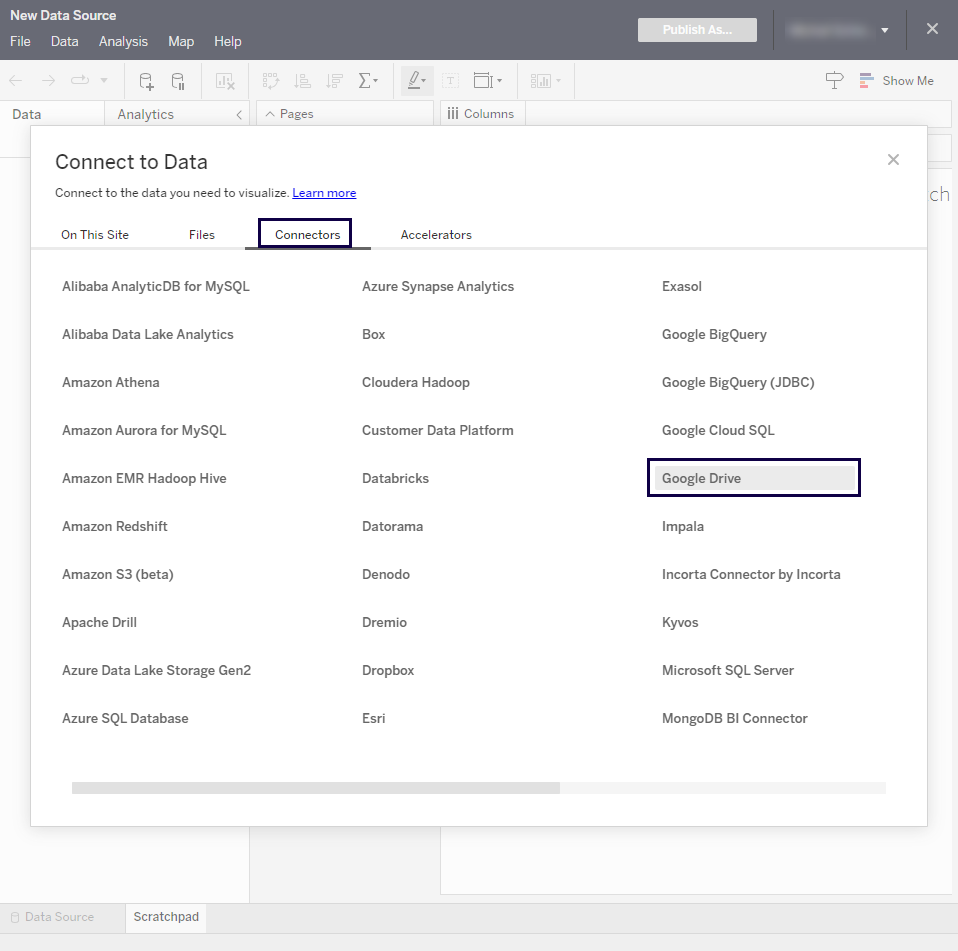Click the Show Me chart icon

click(897, 81)
